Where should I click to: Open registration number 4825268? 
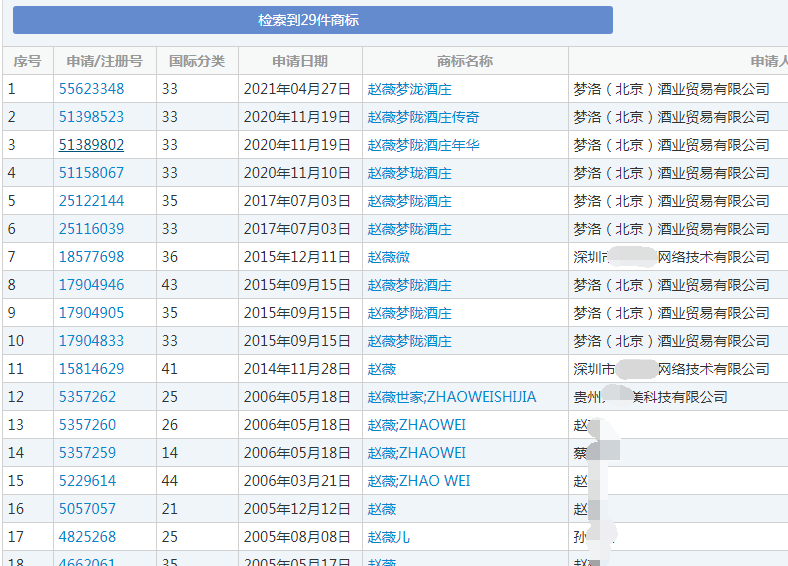[x=87, y=537]
